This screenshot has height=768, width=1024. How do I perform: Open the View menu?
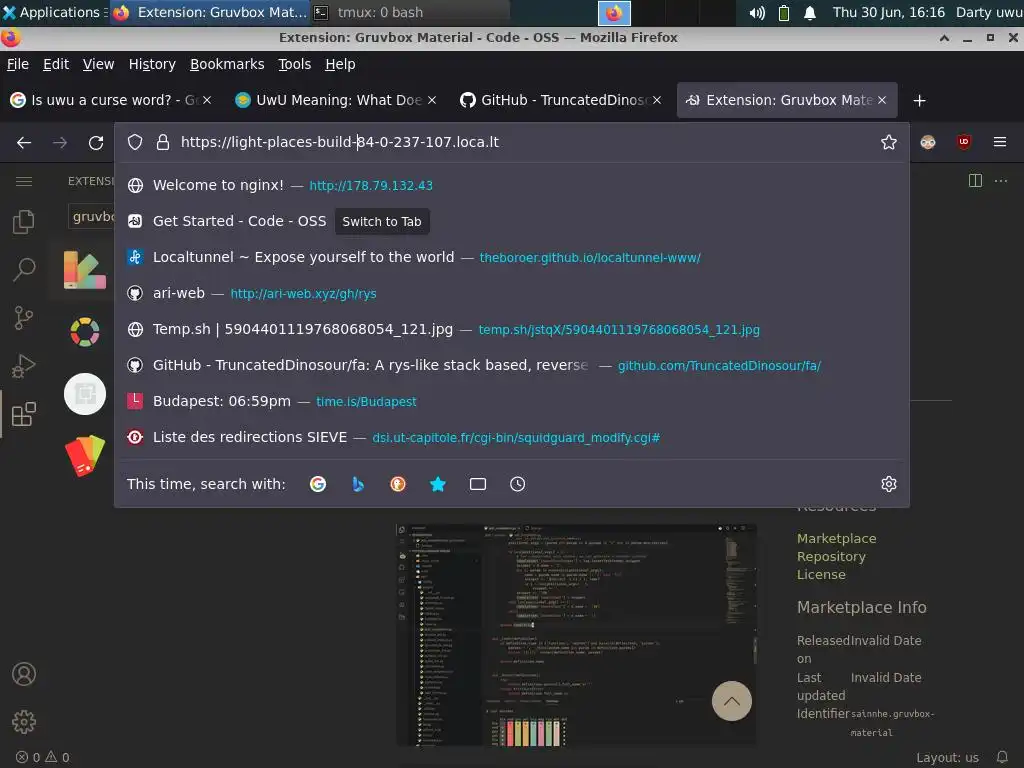[x=98, y=64]
